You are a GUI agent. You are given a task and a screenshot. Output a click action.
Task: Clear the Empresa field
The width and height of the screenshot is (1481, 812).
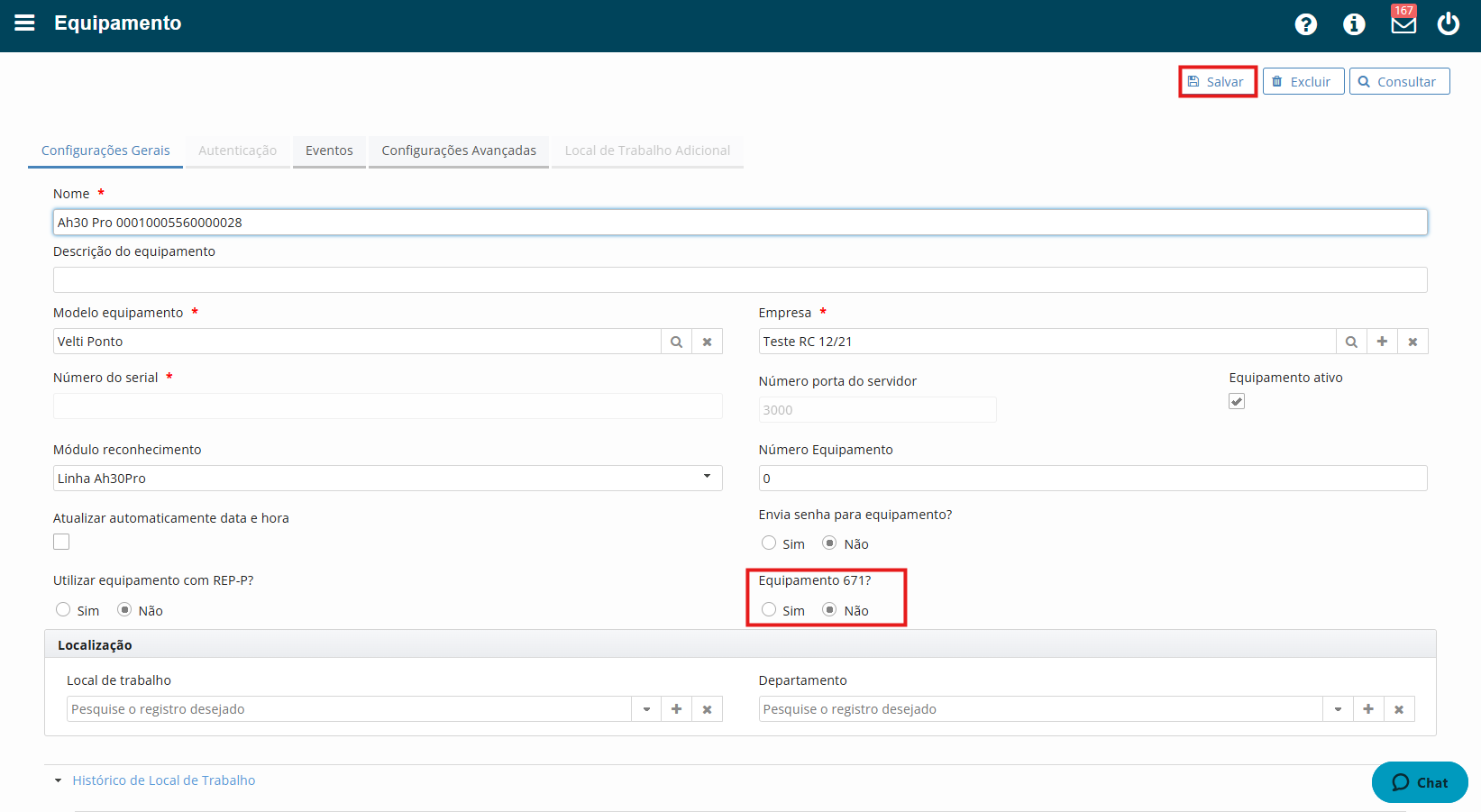(1412, 342)
